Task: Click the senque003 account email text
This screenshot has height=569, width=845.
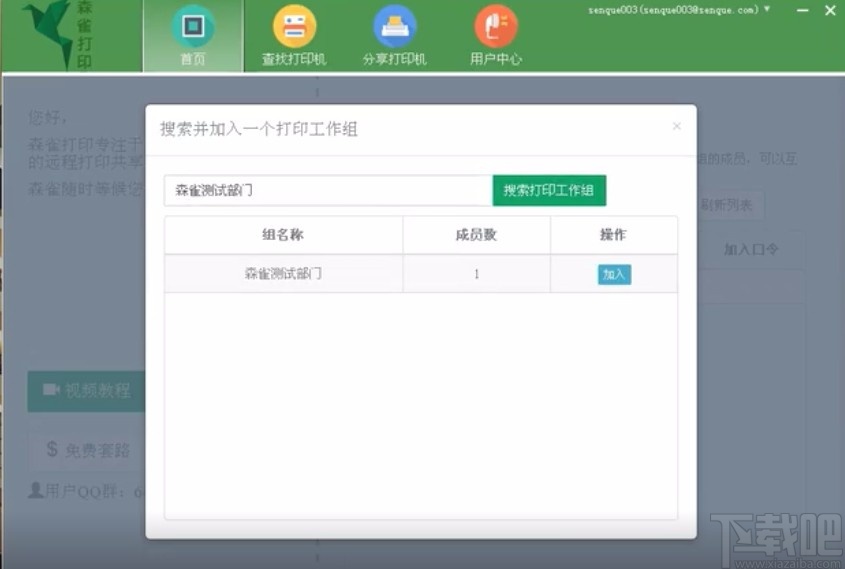Action: click(x=673, y=10)
